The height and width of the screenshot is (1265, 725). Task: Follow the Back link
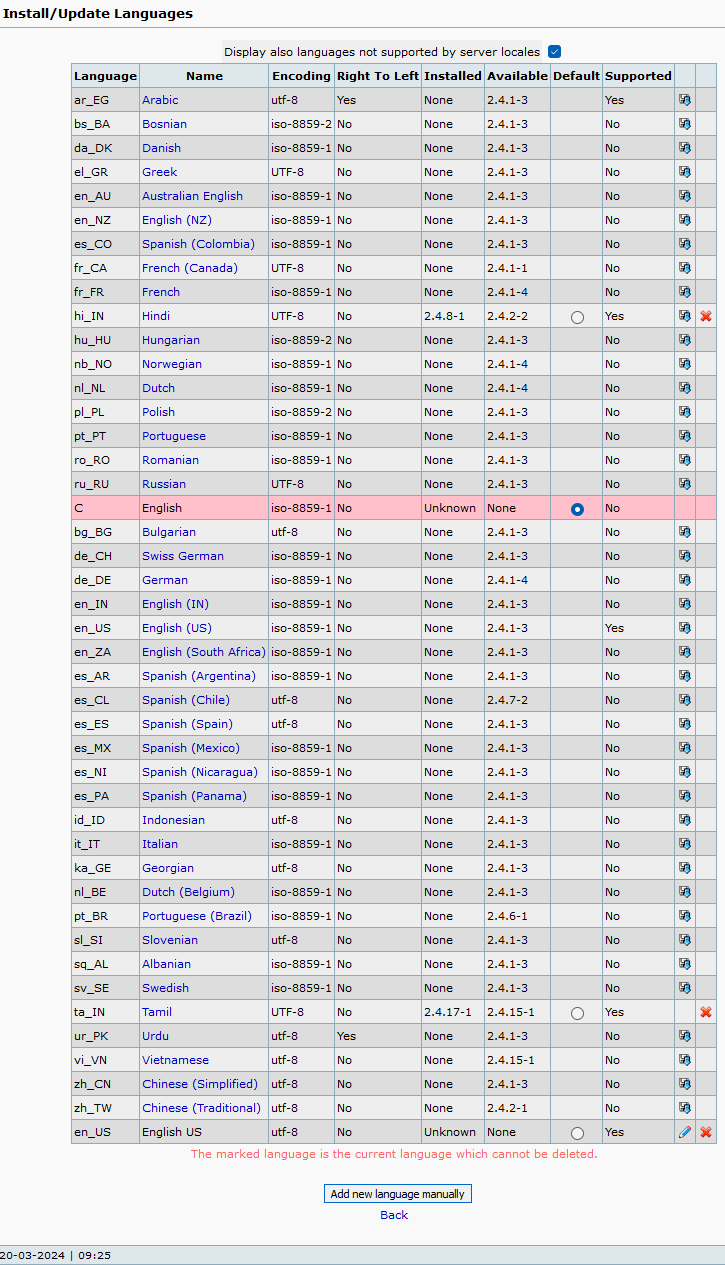click(x=394, y=1215)
